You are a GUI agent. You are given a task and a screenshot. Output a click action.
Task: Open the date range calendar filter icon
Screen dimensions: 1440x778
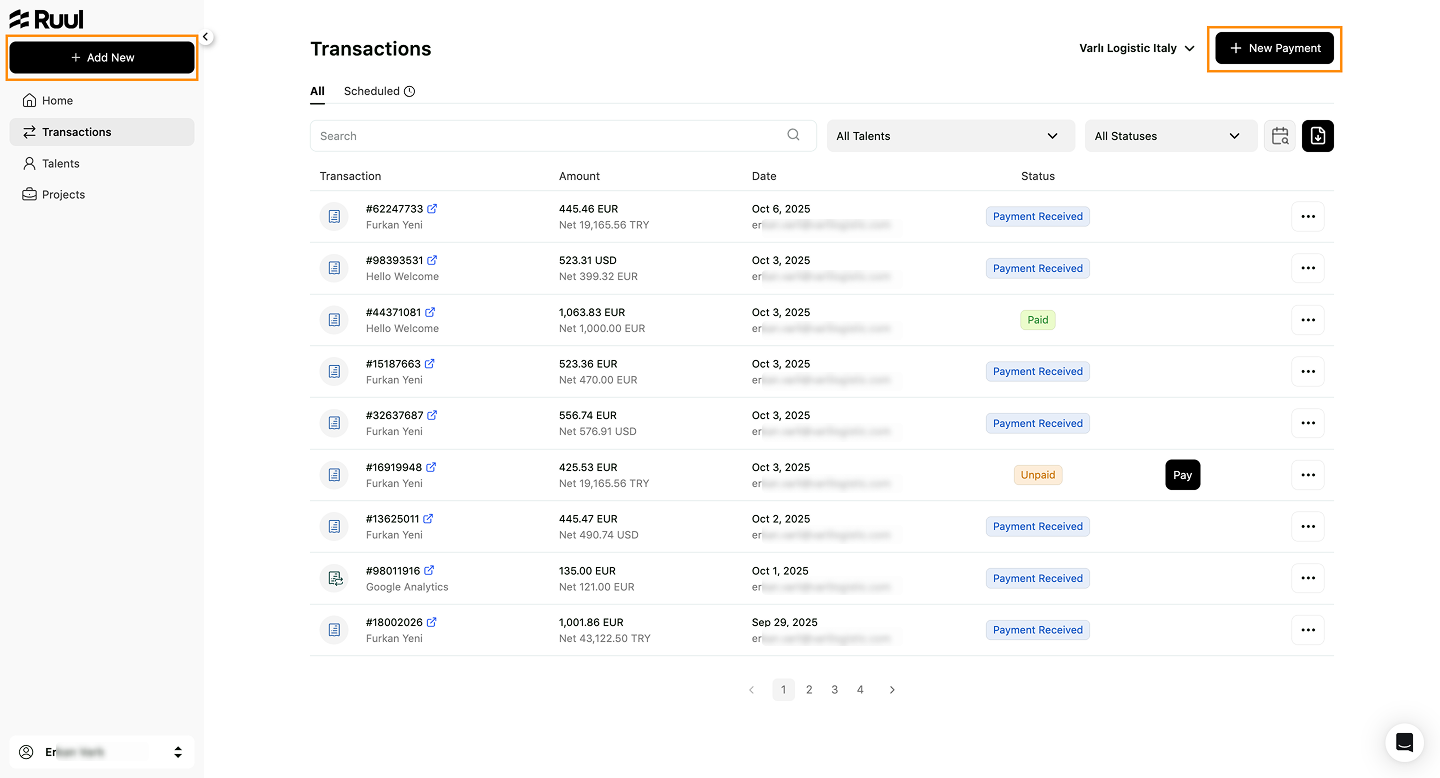tap(1280, 136)
